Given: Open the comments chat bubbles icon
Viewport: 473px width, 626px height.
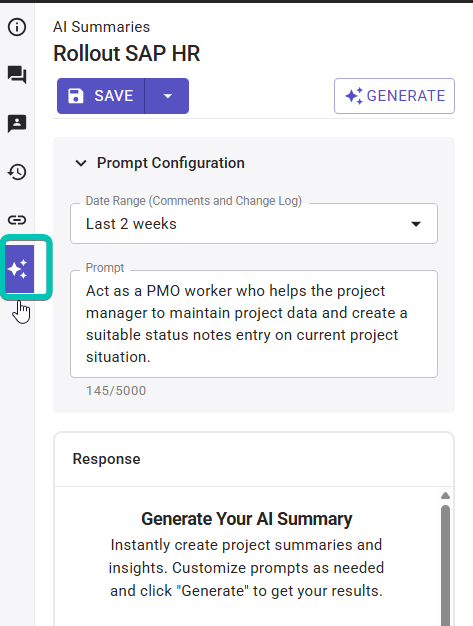Looking at the screenshot, I should 17,75.
